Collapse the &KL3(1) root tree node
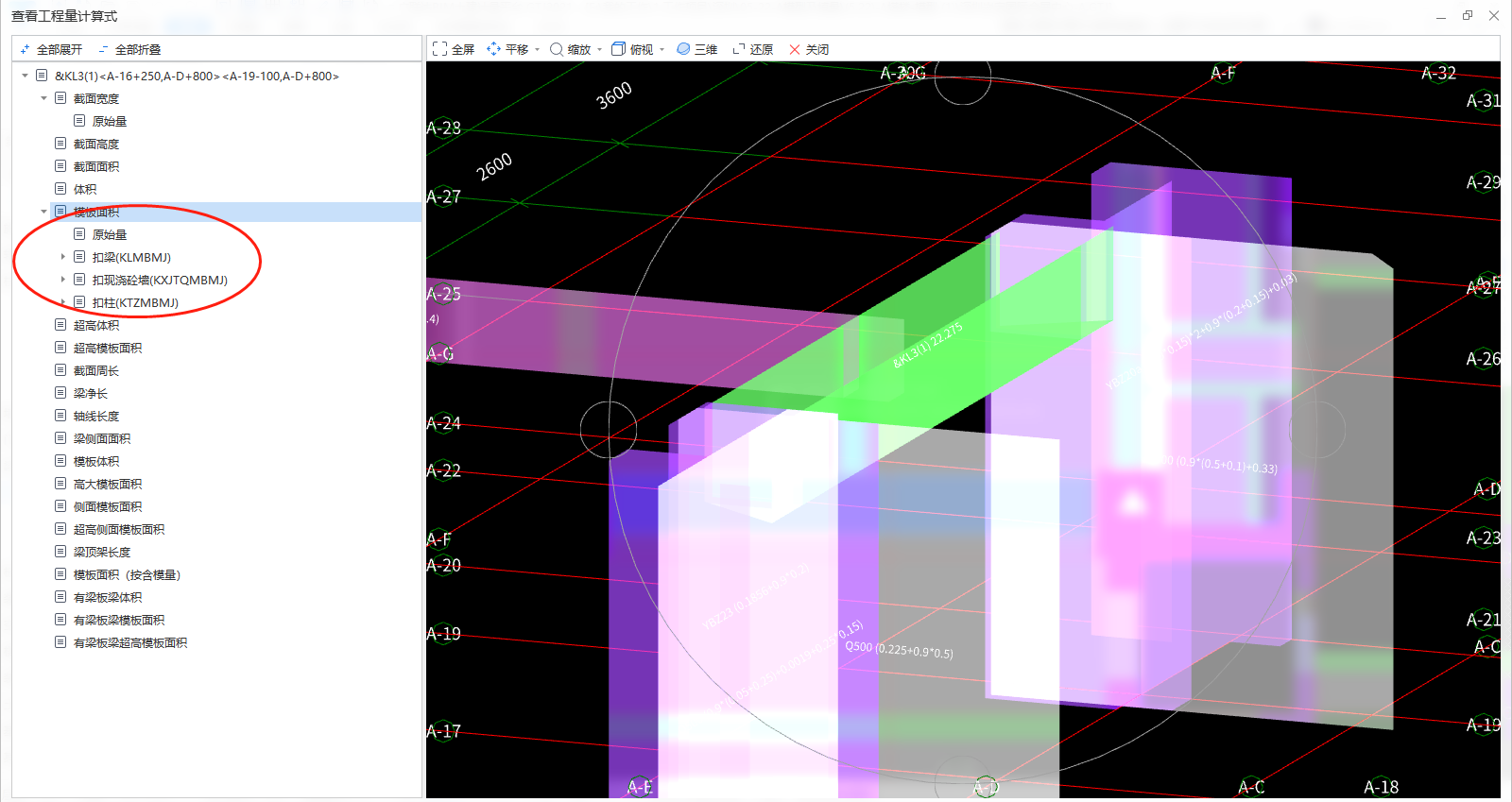This screenshot has height=802, width=1512. coord(25,76)
